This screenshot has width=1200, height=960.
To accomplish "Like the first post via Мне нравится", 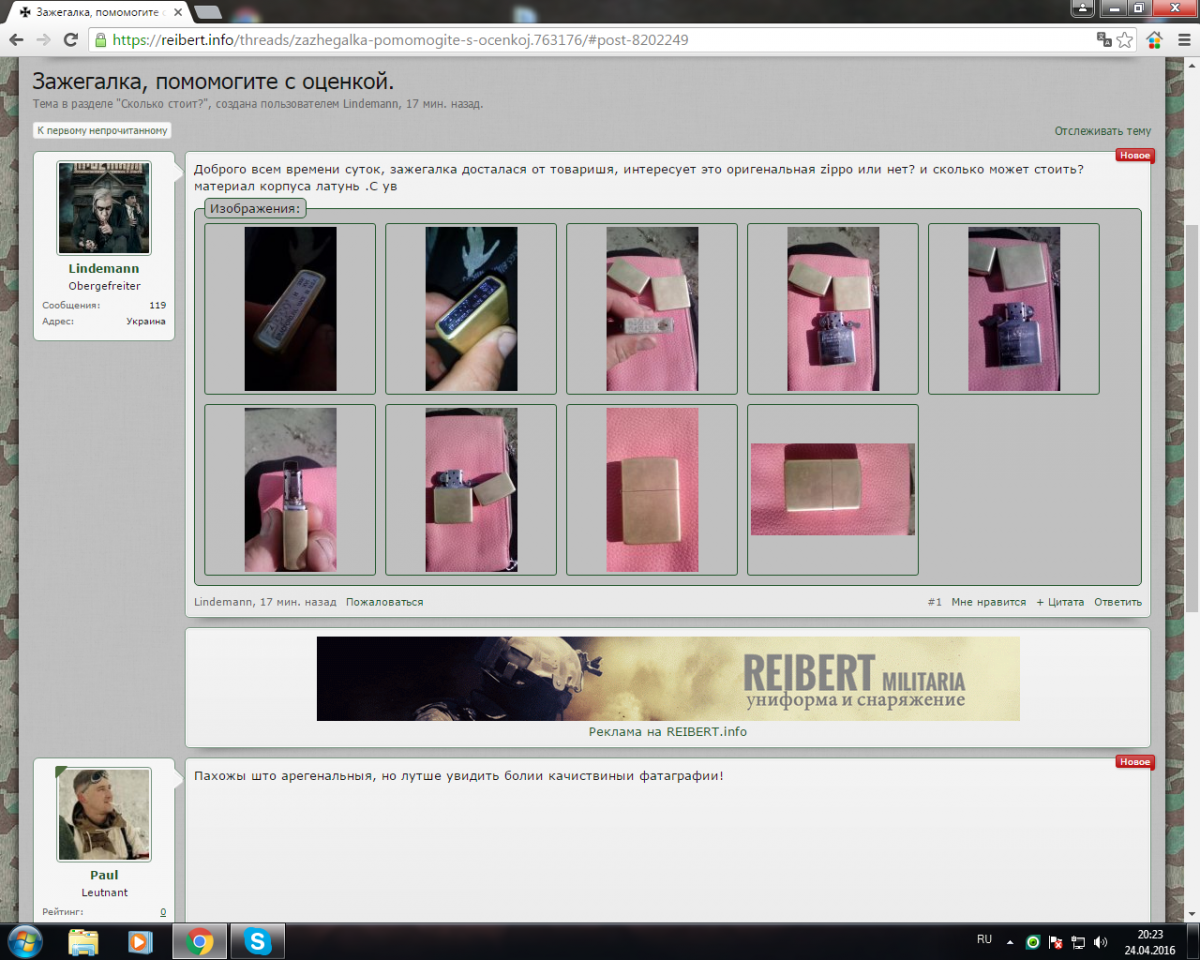I will click(x=988, y=602).
